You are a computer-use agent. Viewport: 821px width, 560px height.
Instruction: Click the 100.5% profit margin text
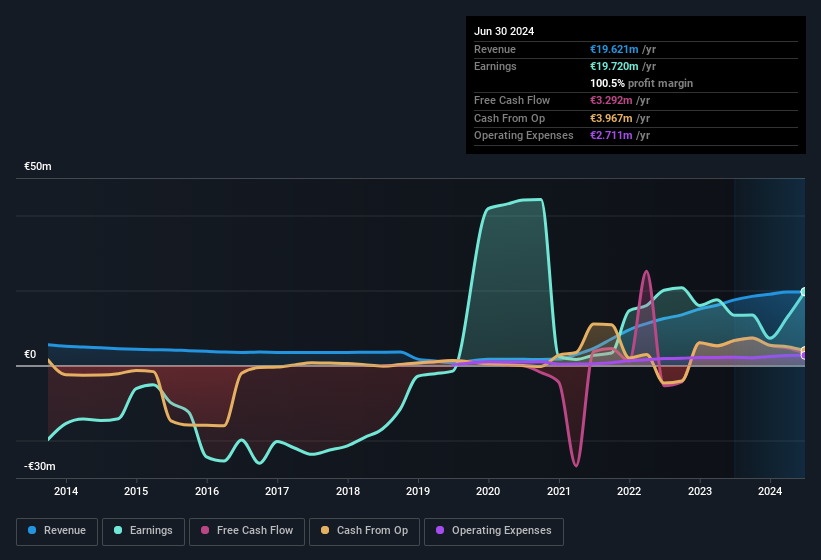(x=641, y=83)
